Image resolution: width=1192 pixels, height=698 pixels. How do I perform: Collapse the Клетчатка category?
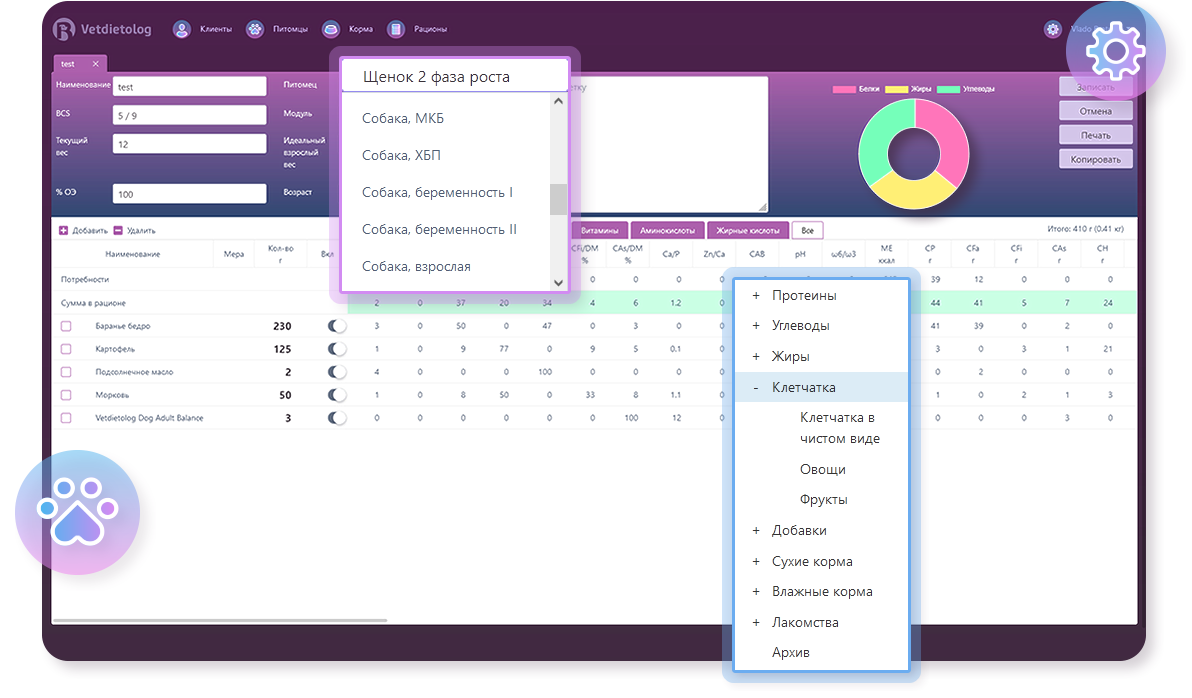756,388
